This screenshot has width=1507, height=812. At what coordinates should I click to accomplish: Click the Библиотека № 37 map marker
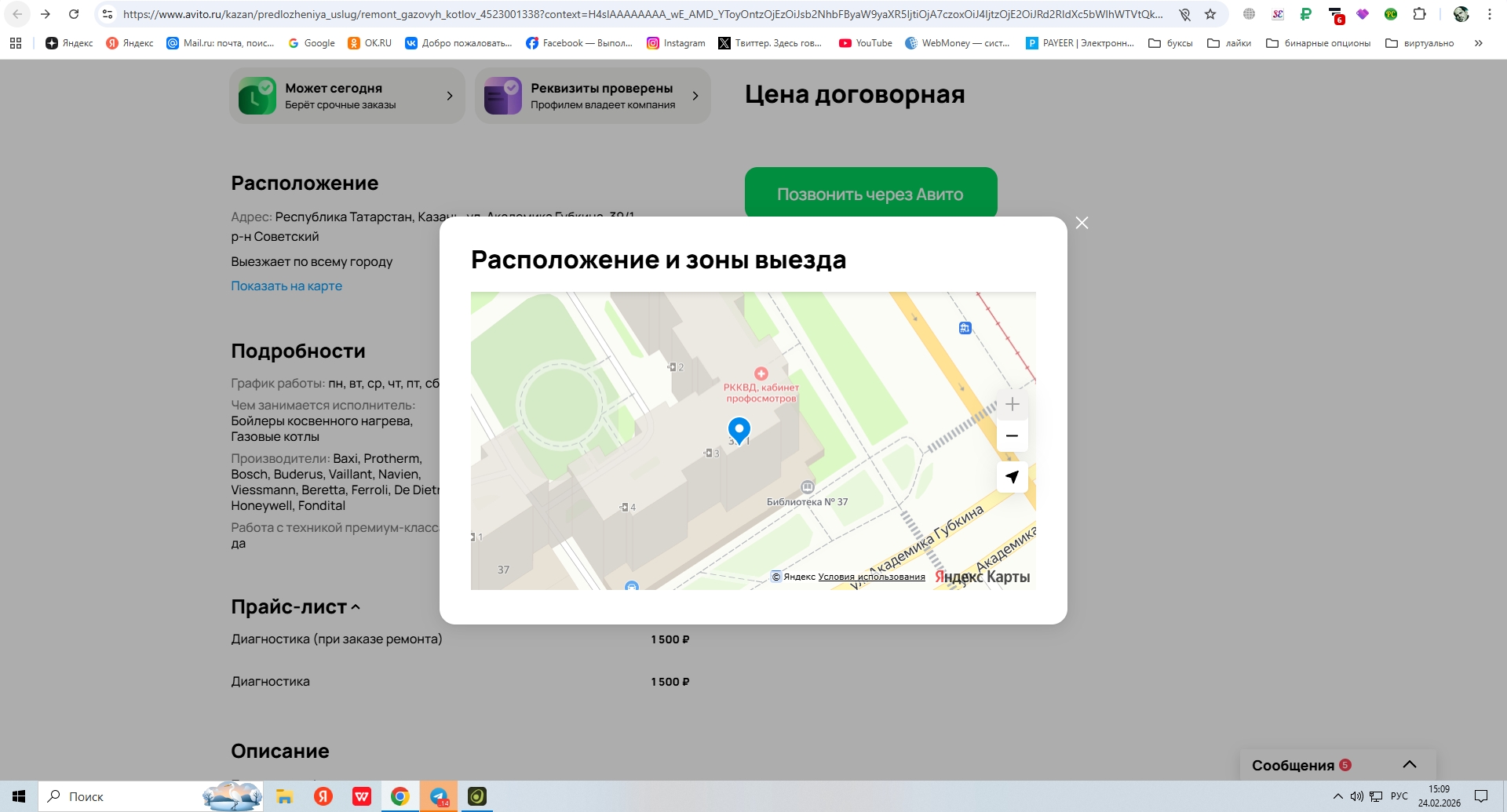807,487
